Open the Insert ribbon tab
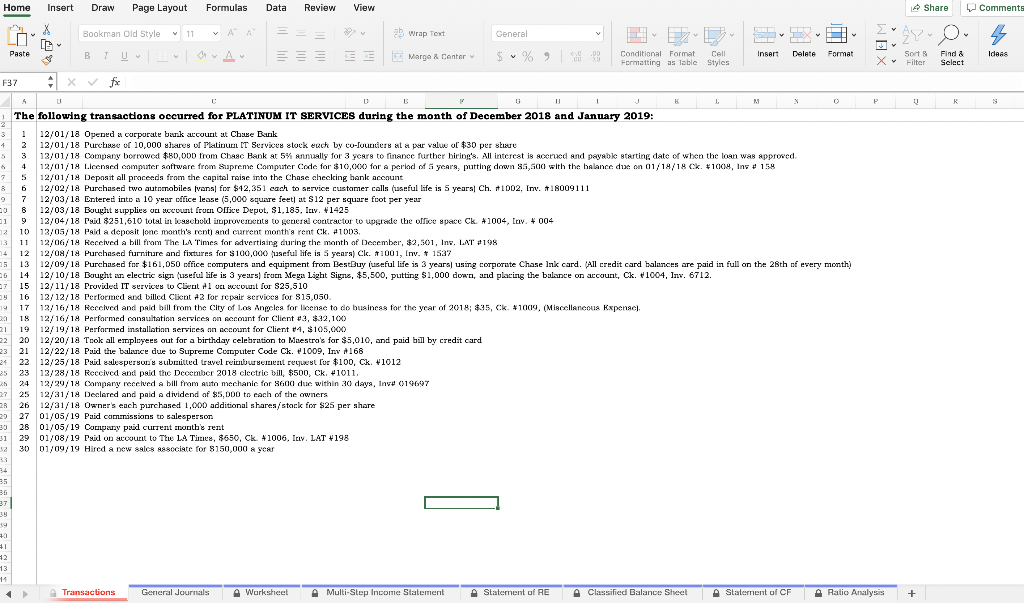This screenshot has height=603, width=1024. (60, 8)
